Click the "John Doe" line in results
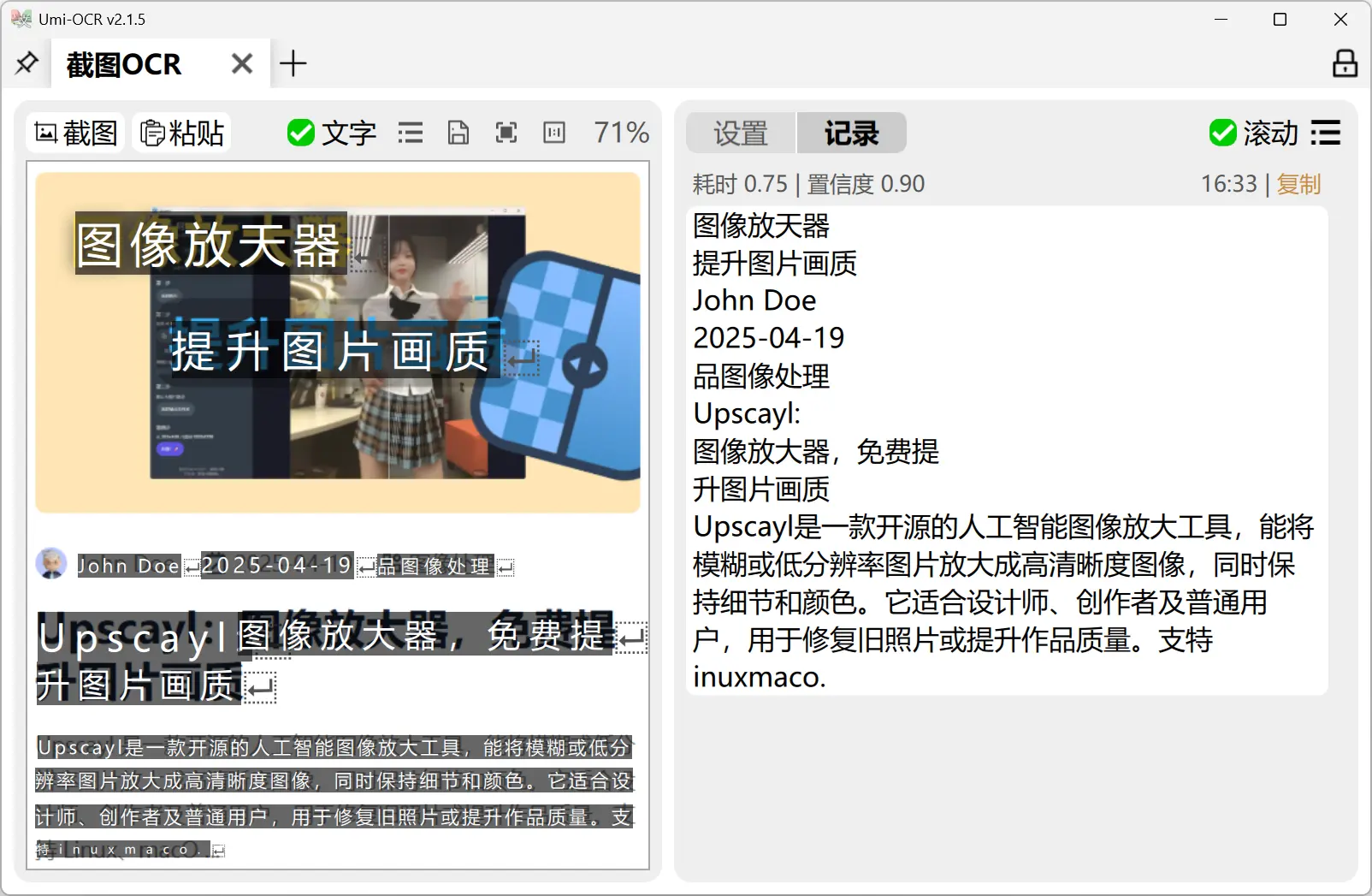 (x=754, y=300)
